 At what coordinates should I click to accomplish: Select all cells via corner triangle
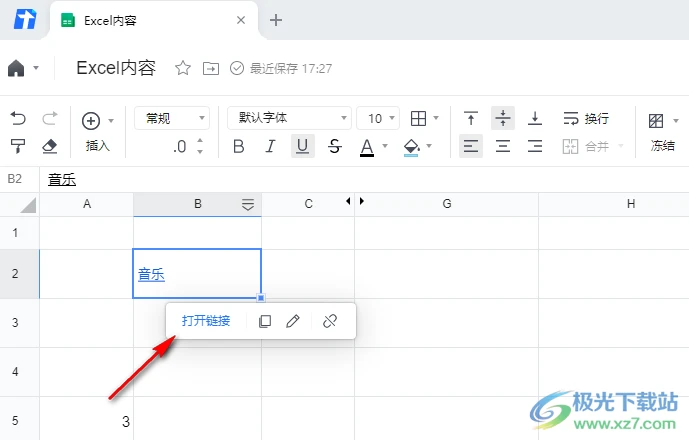tap(28, 205)
